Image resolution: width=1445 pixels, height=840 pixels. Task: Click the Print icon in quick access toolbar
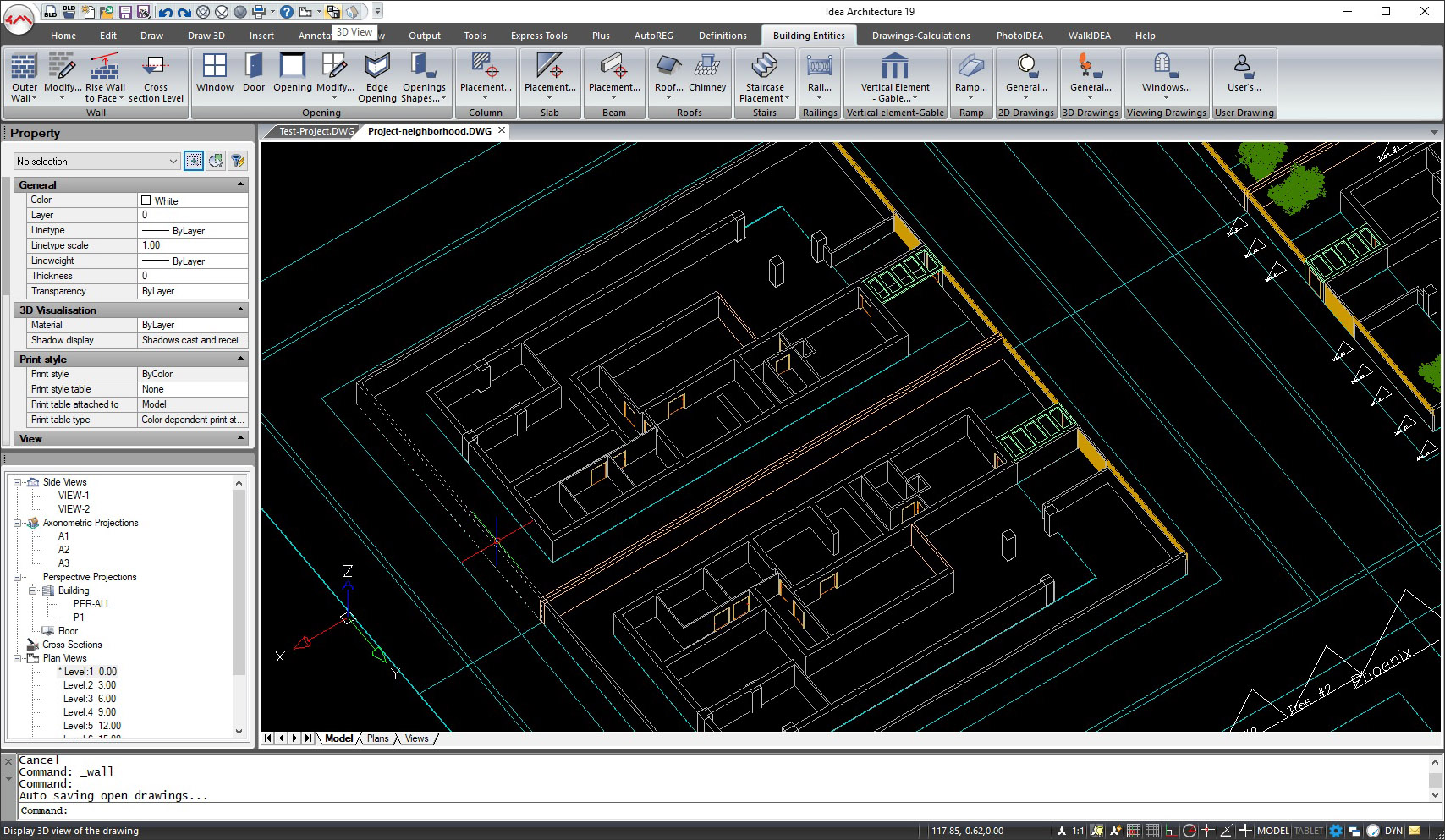coord(259,12)
